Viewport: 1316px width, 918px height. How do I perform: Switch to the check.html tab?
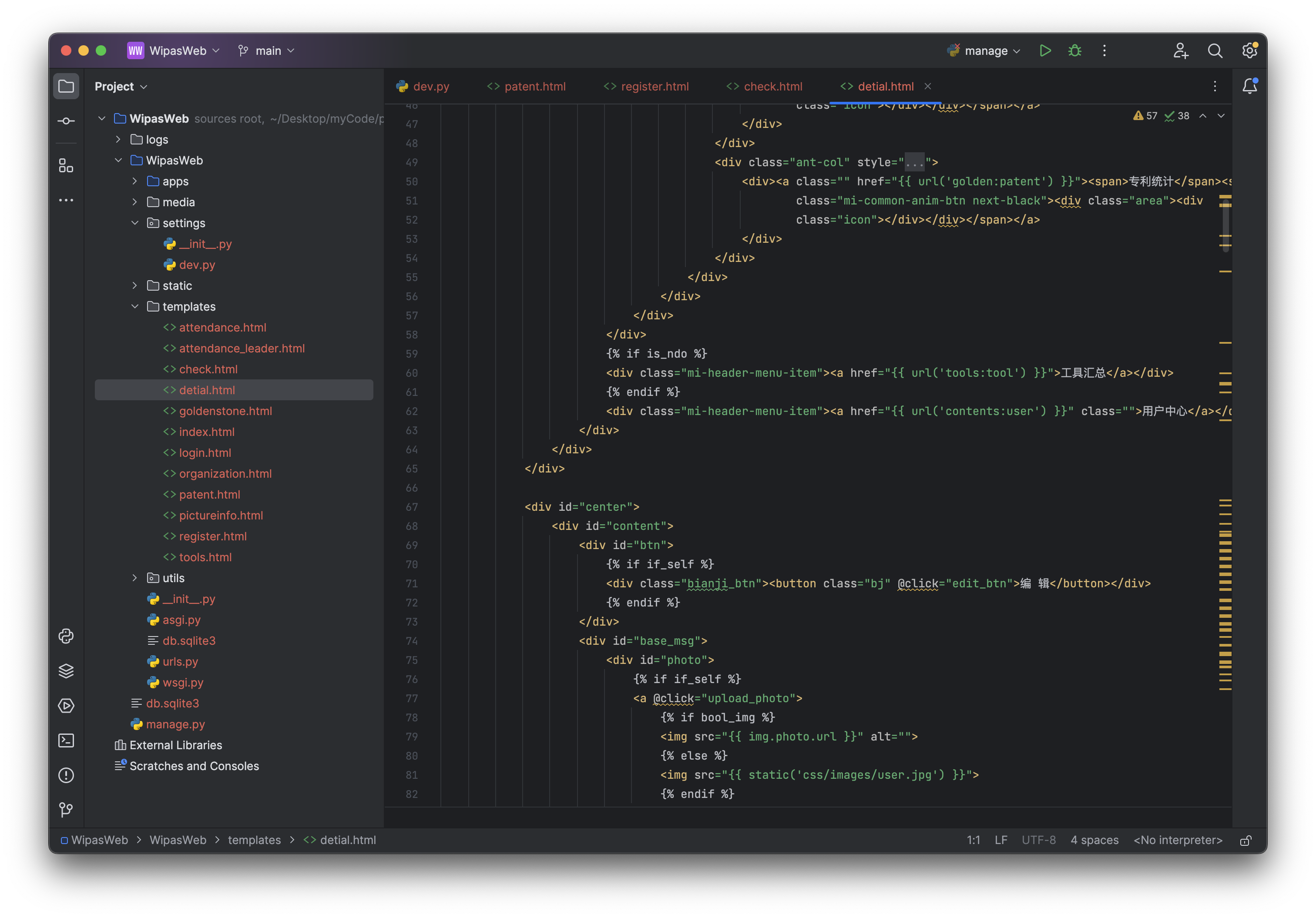click(765, 87)
